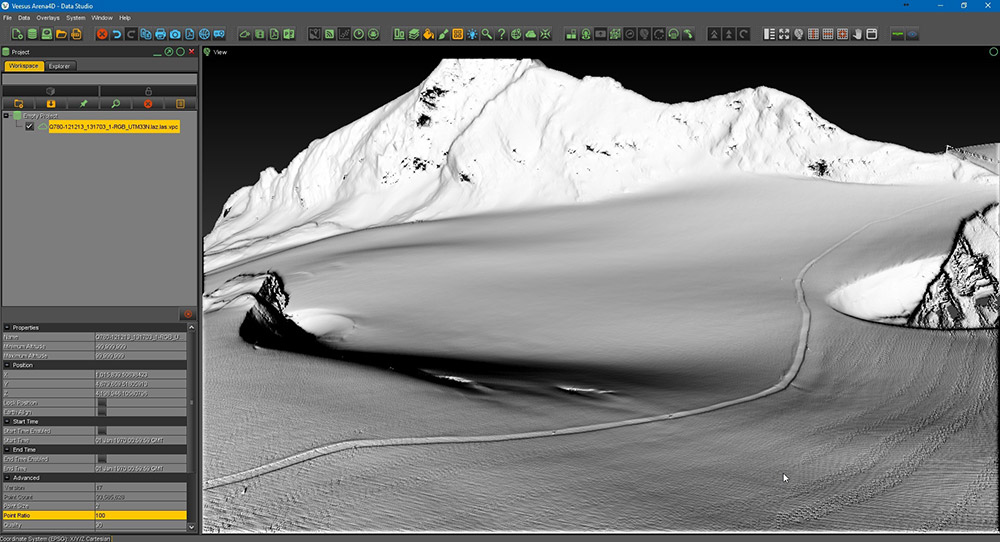Click the blue printer icon
Screen dimensions: 1000x542
click(160, 34)
